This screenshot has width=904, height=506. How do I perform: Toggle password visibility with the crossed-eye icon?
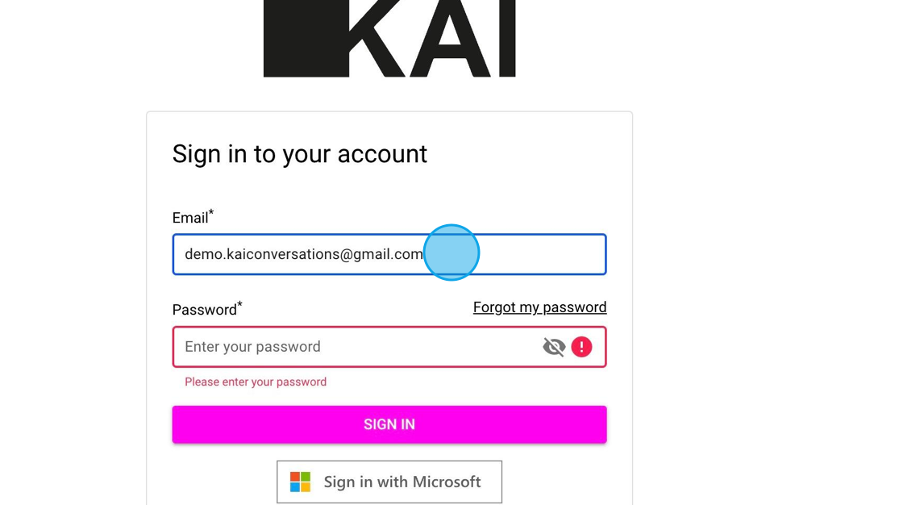(x=553, y=347)
